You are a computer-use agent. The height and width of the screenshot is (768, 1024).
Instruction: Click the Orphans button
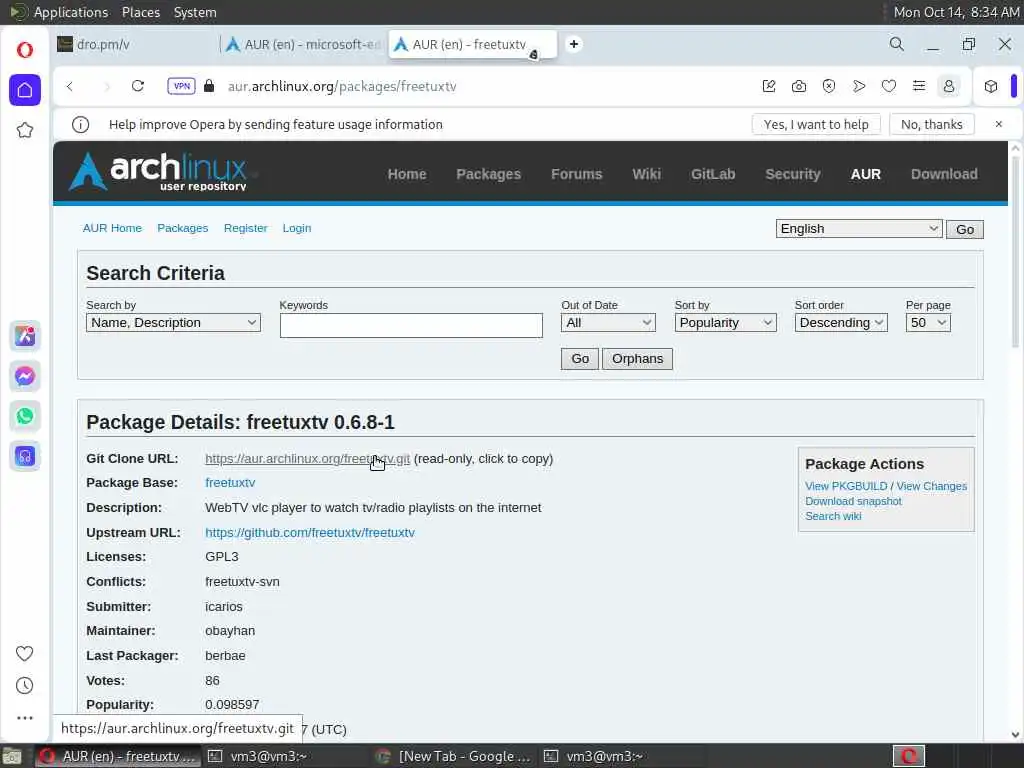point(637,359)
